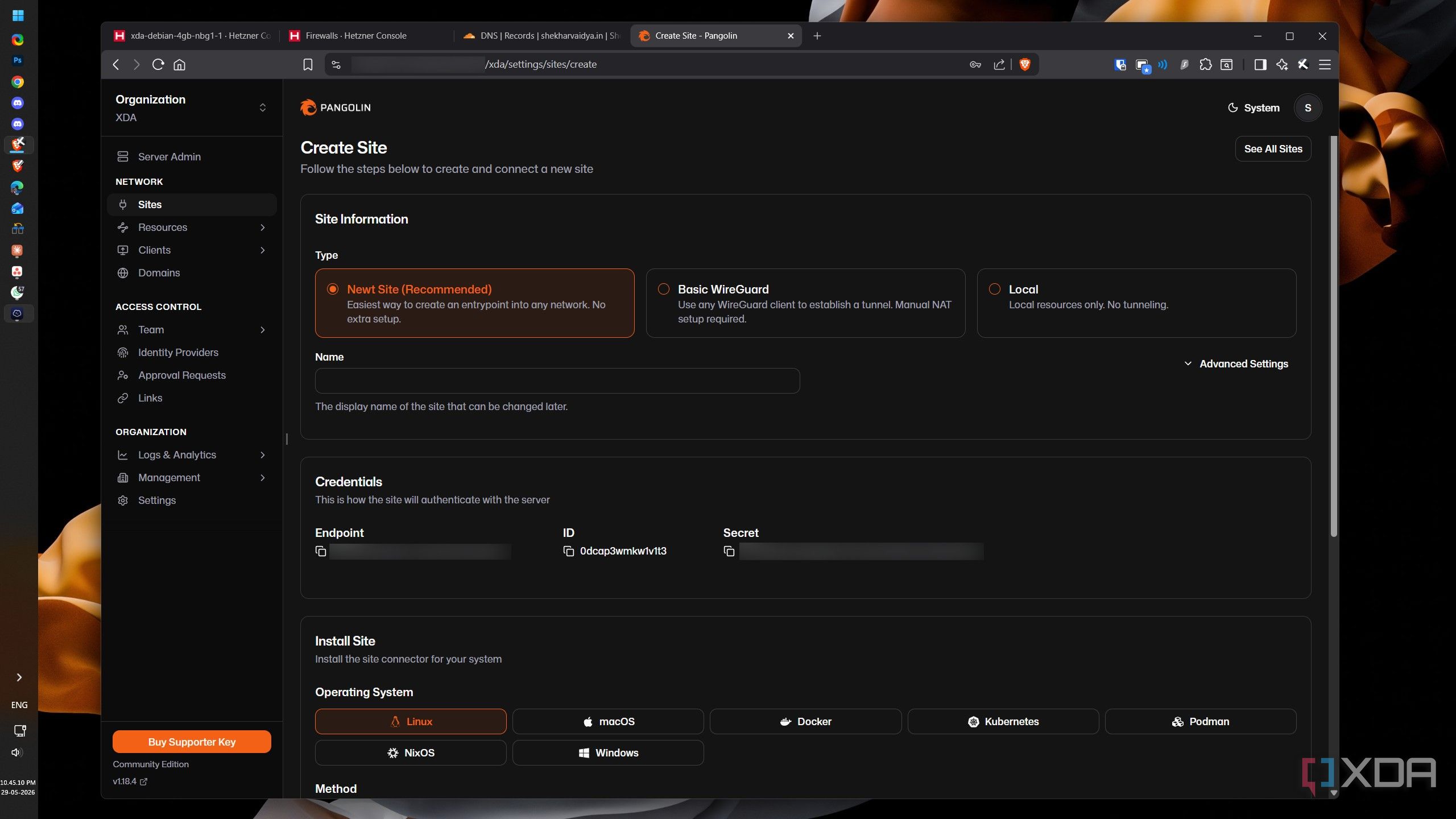Open the site settings icon in address bar

pyautogui.click(x=336, y=64)
